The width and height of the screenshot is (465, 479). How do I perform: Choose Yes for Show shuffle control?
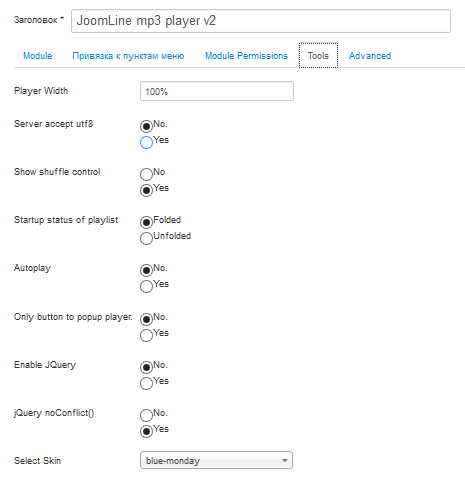146,190
